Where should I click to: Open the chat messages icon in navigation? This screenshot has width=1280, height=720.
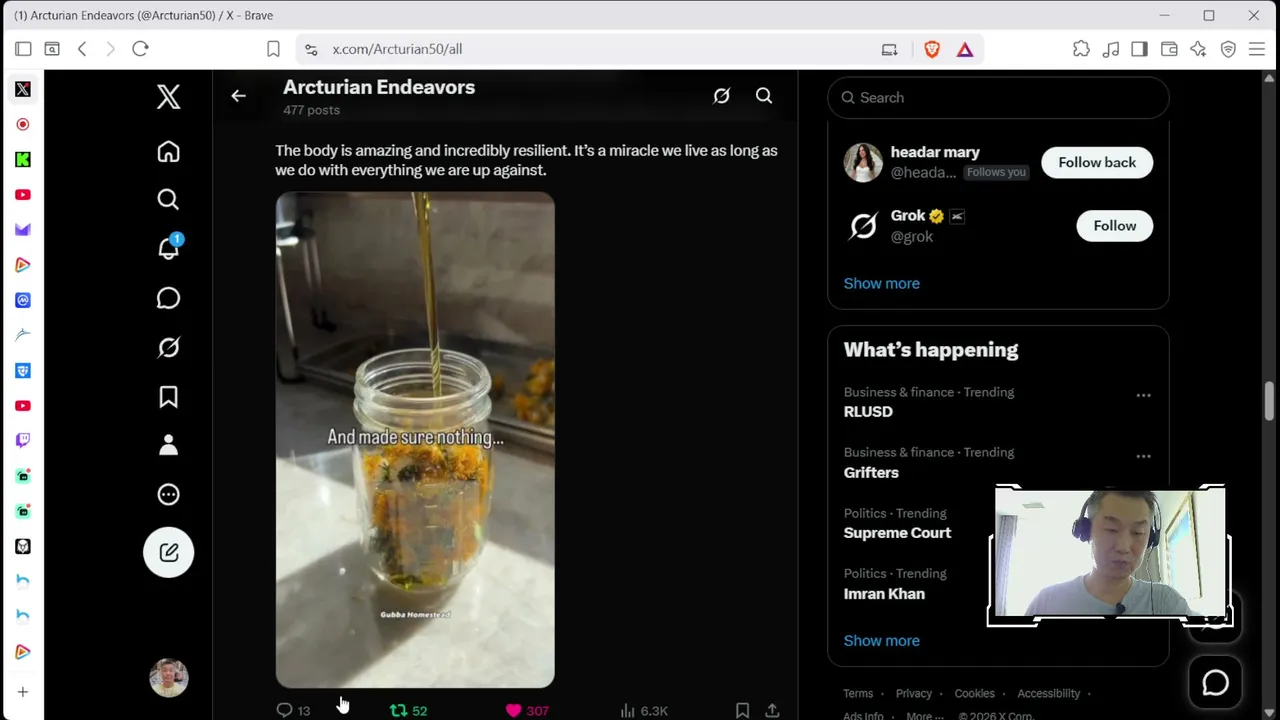tap(168, 298)
